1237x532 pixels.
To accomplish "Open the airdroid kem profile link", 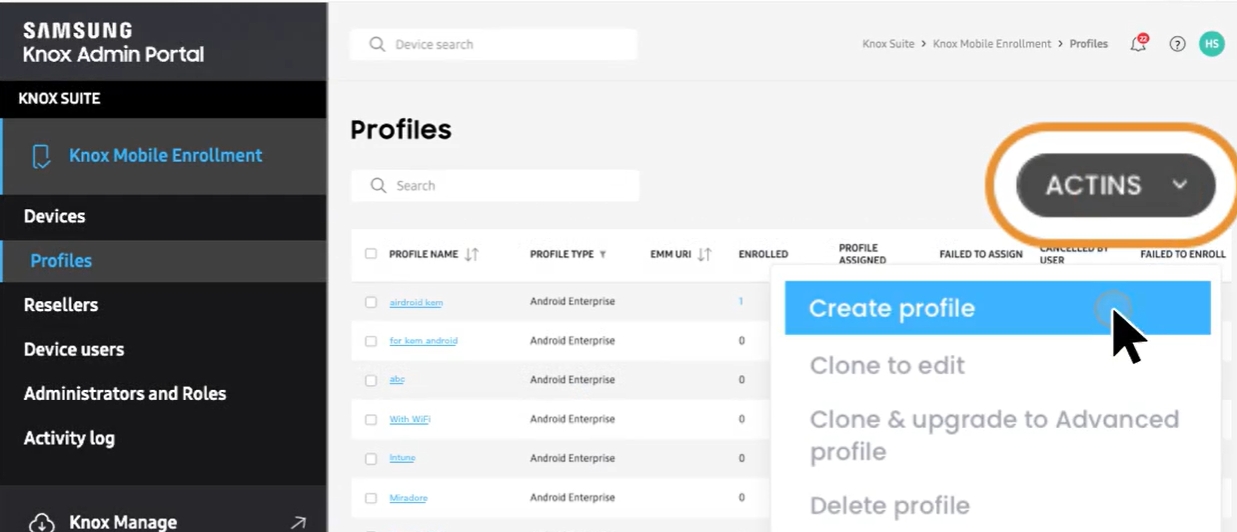I will point(416,302).
